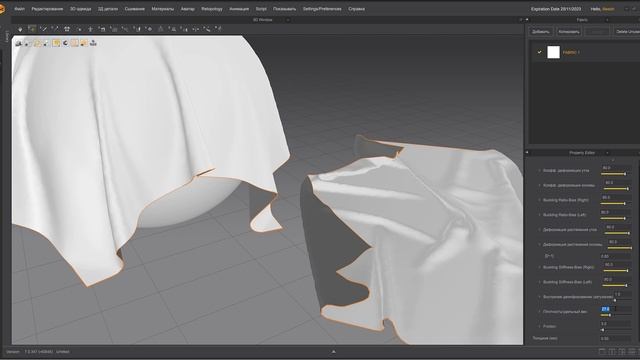Toggle the checkmark next to Fabric 1
640x360 pixels.
pyautogui.click(x=539, y=52)
